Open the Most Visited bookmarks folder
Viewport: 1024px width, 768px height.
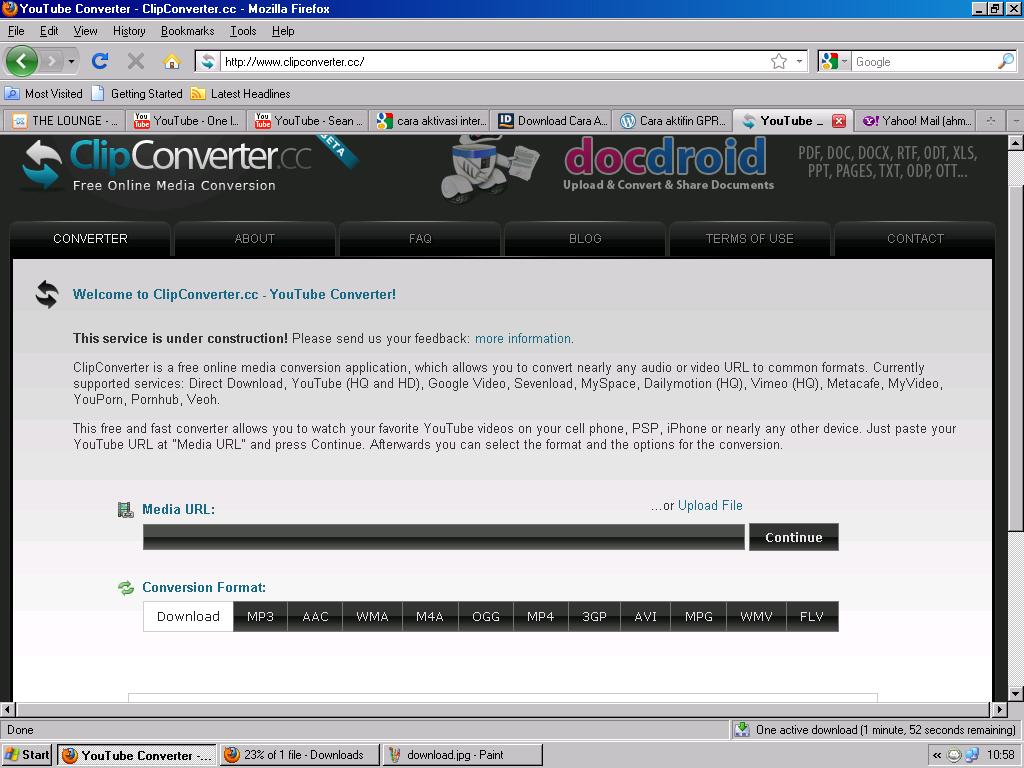pos(44,93)
